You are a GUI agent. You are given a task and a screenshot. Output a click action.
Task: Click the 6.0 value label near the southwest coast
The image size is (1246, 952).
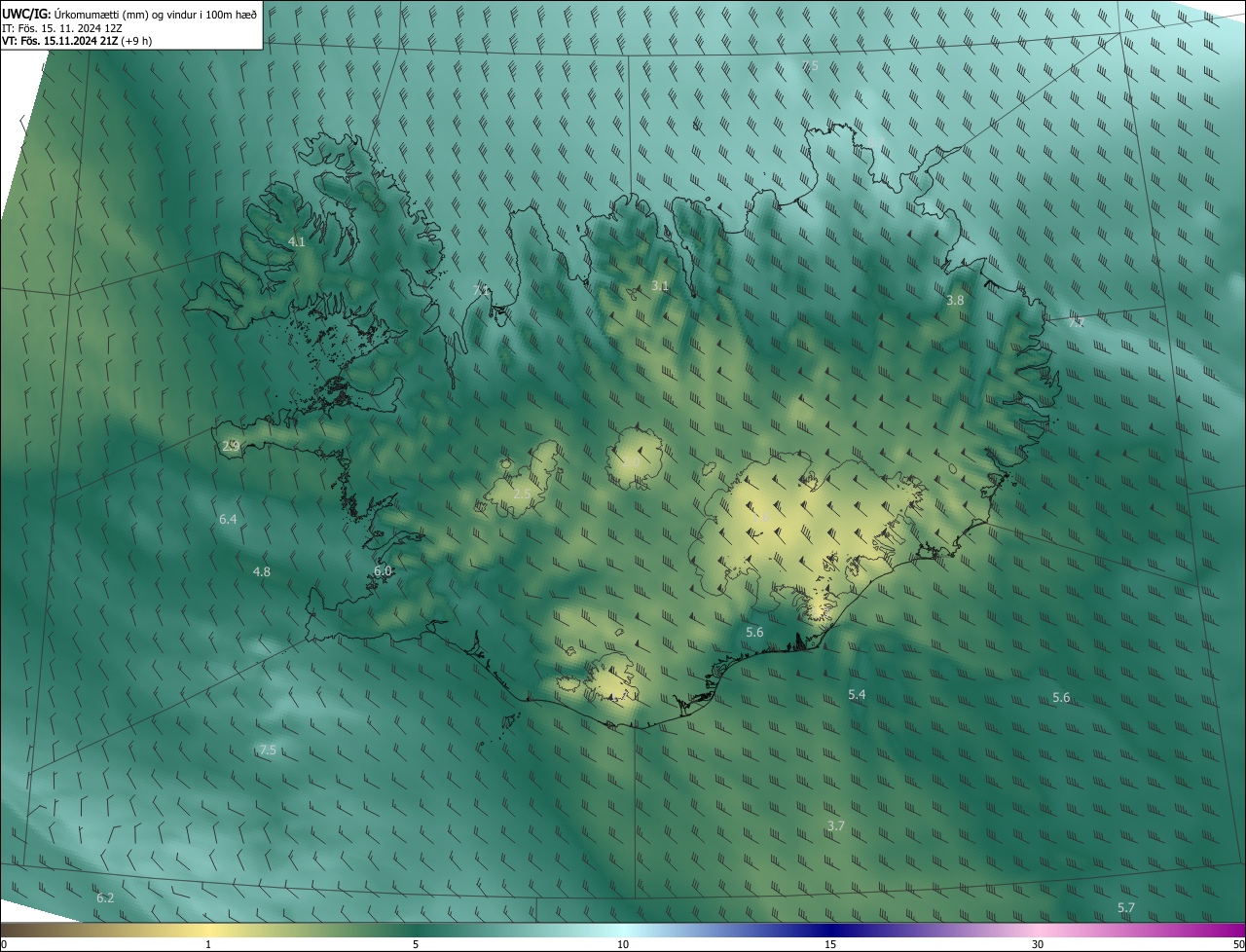[x=383, y=571]
